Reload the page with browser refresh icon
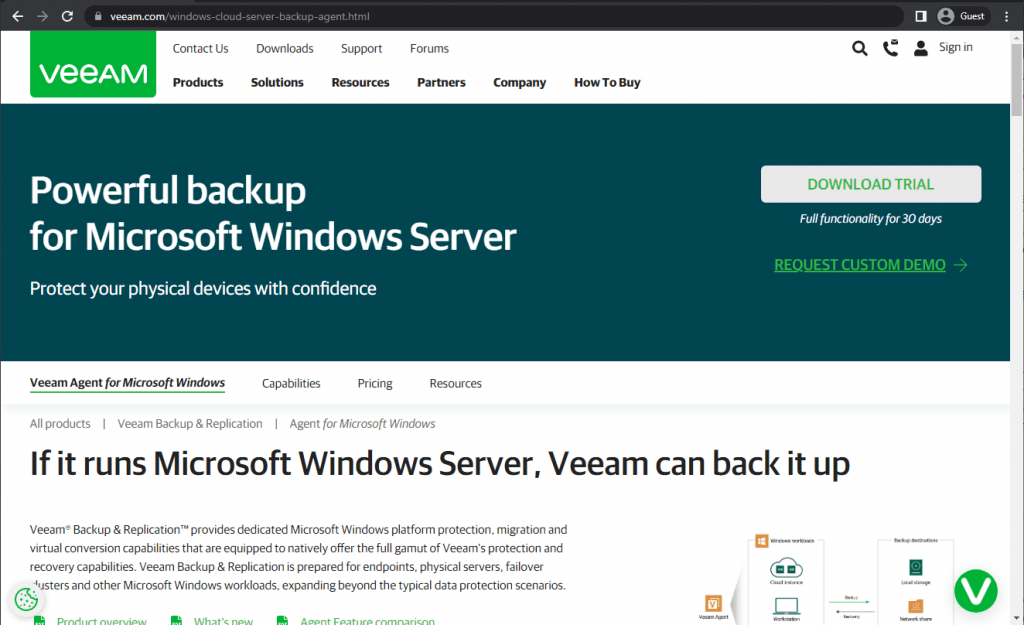The image size is (1024, 625). [x=67, y=16]
